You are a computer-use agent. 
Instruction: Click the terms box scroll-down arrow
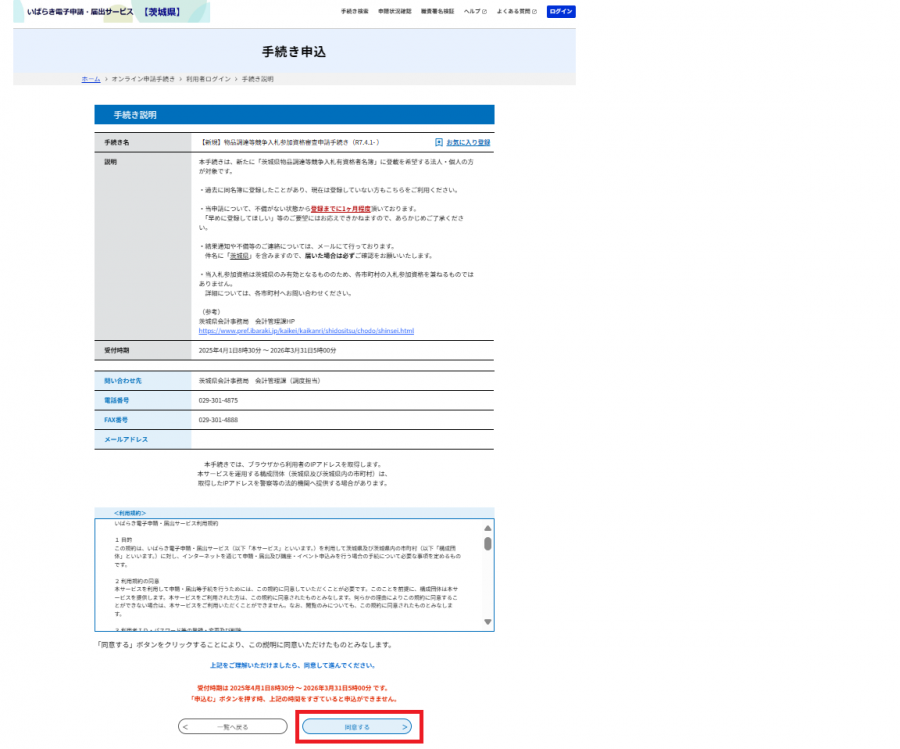click(487, 622)
